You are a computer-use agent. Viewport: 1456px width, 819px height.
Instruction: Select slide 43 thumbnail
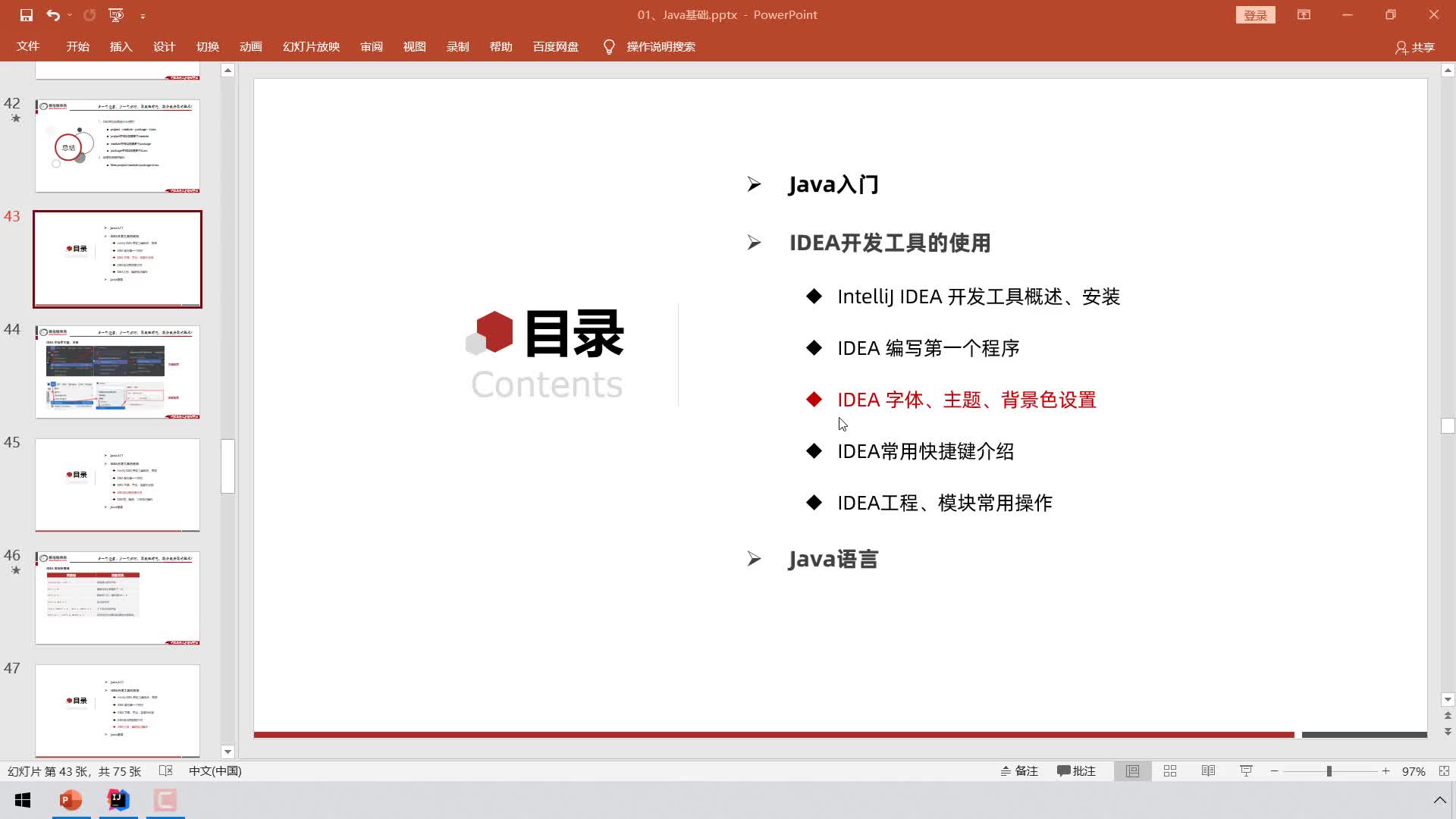coord(118,259)
